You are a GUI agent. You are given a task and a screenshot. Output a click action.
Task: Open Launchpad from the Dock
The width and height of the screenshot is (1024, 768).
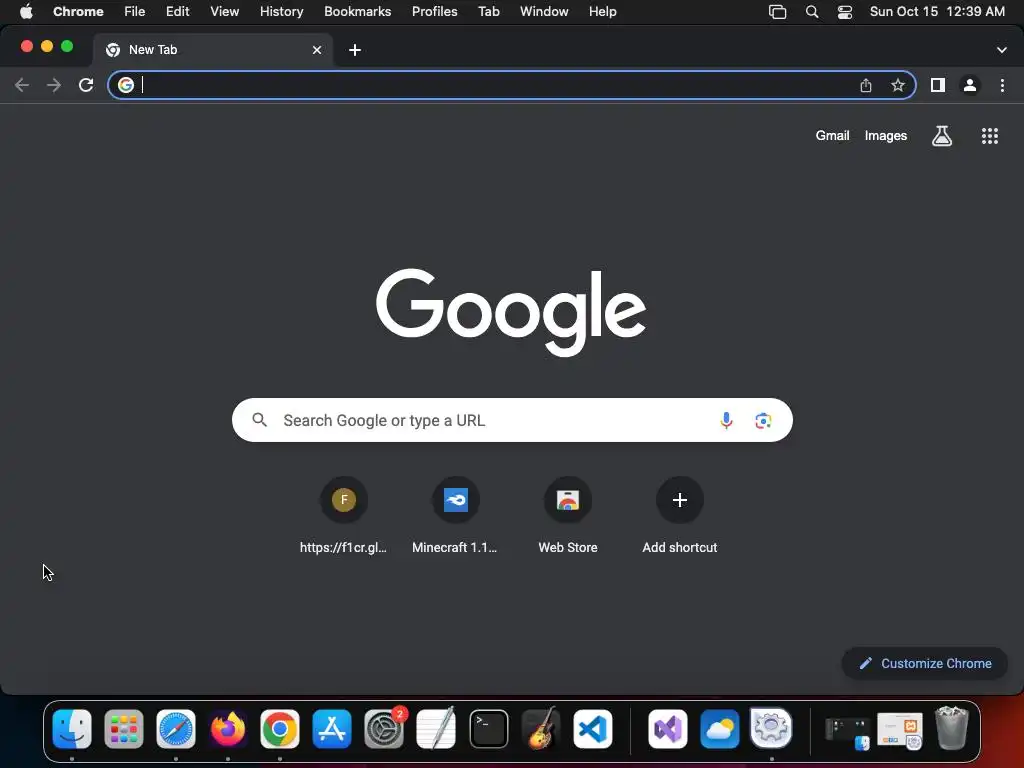pos(123,729)
